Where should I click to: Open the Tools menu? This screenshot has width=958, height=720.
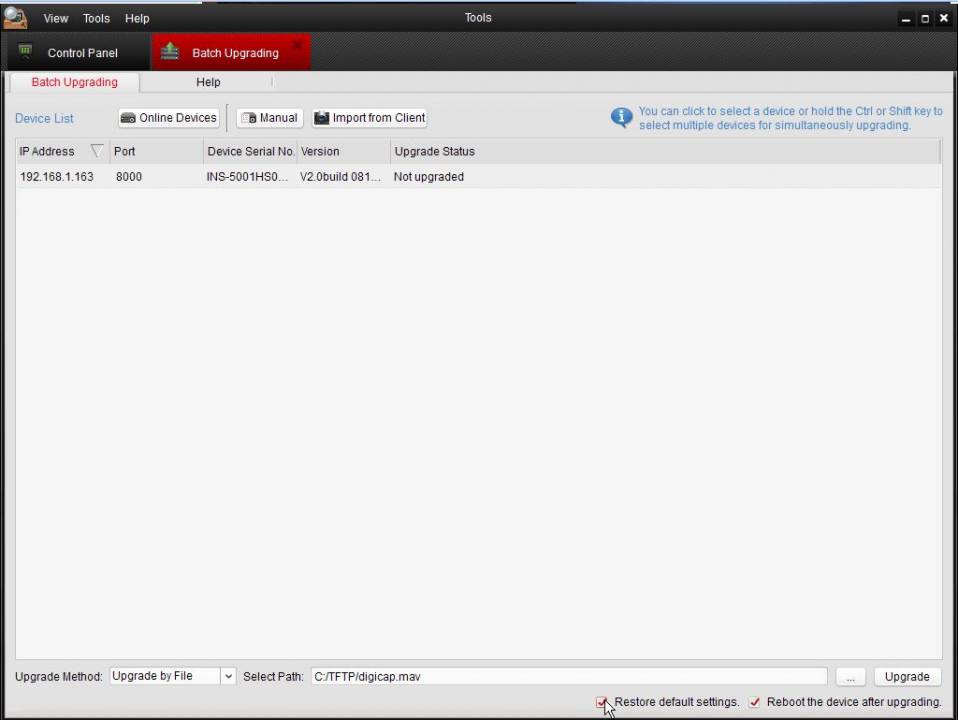coord(96,18)
